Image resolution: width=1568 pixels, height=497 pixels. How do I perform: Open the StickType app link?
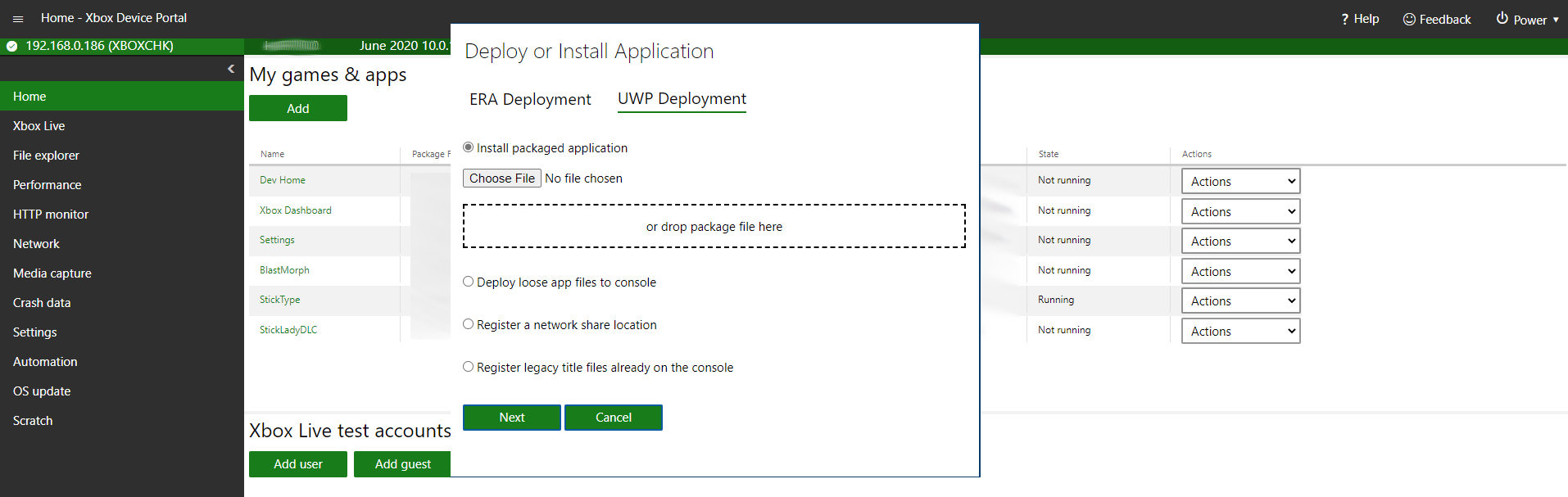point(280,300)
